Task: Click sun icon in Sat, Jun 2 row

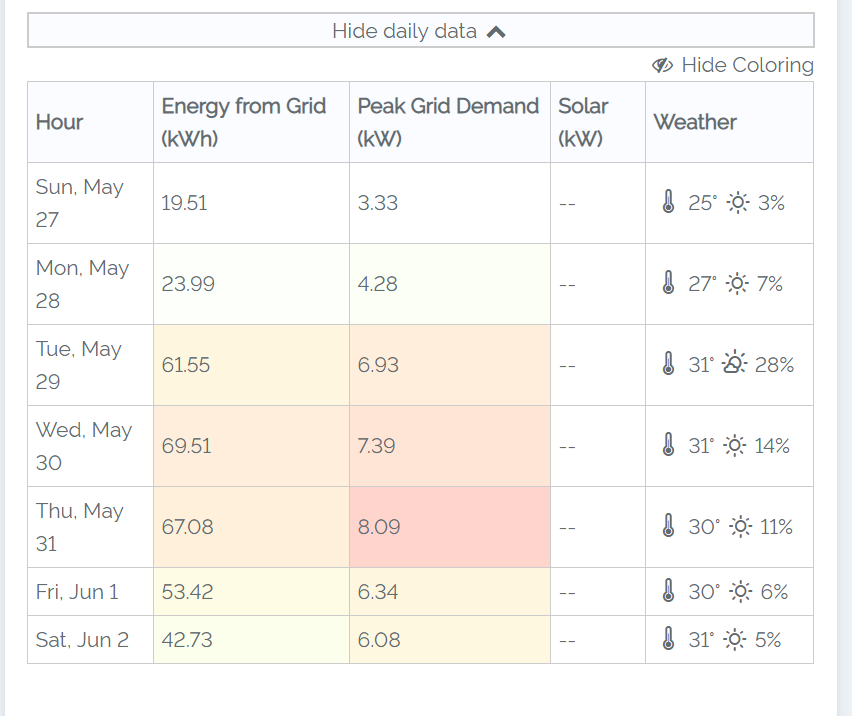Action: (737, 640)
